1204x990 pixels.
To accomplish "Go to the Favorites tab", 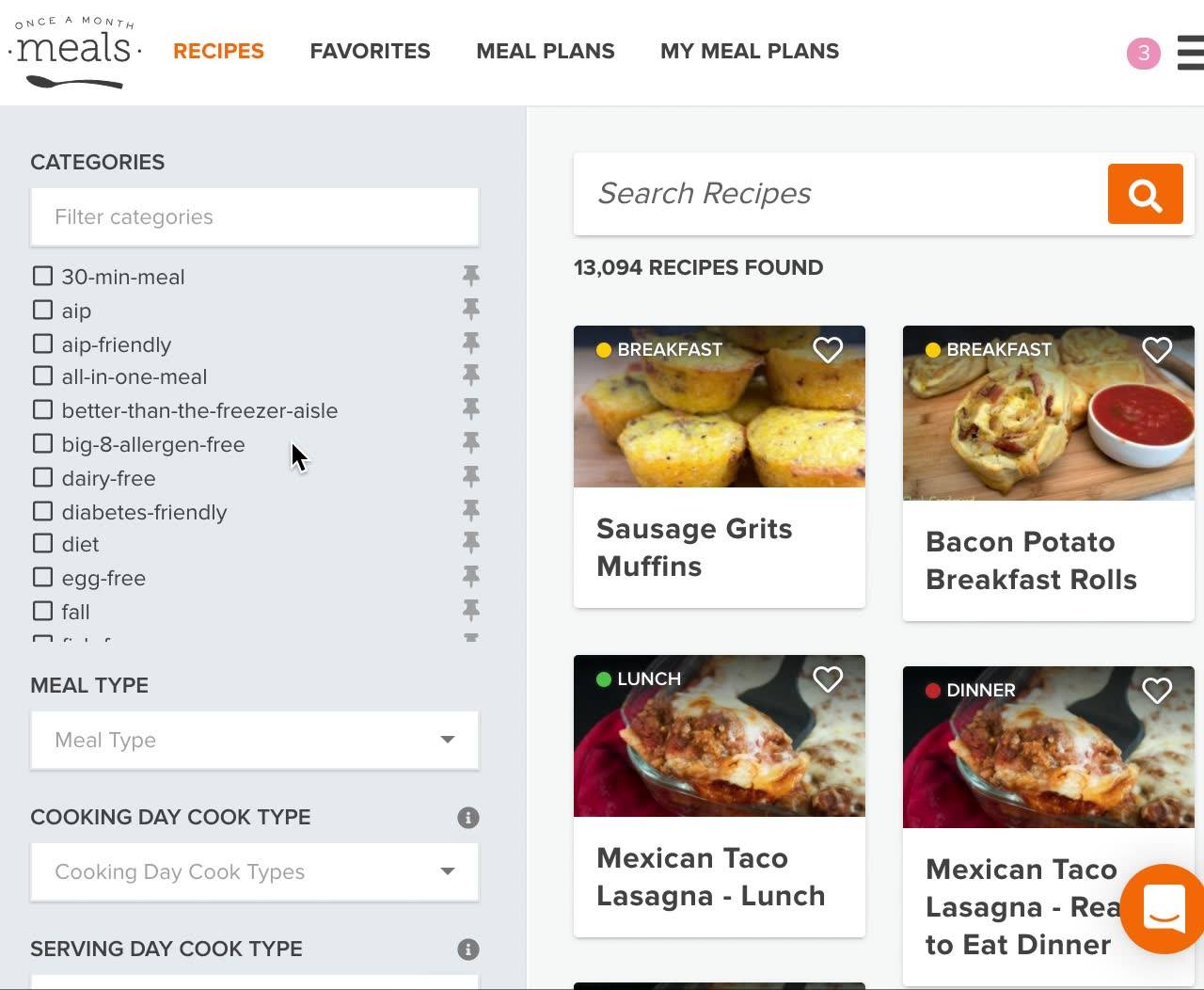I will pos(371,52).
